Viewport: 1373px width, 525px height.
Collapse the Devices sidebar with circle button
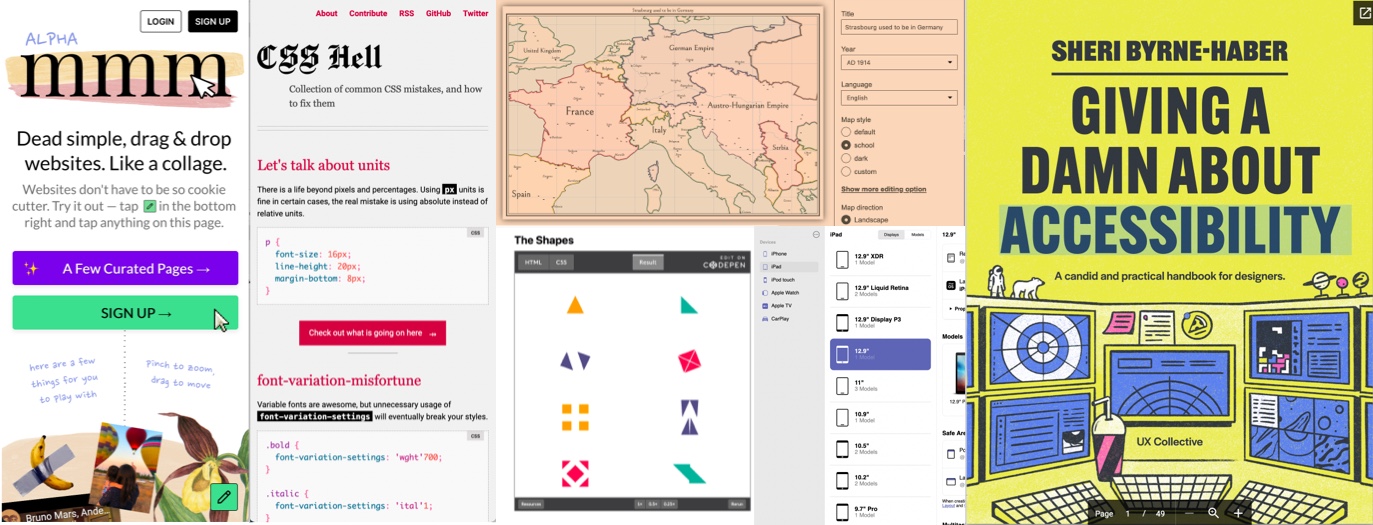[816, 234]
